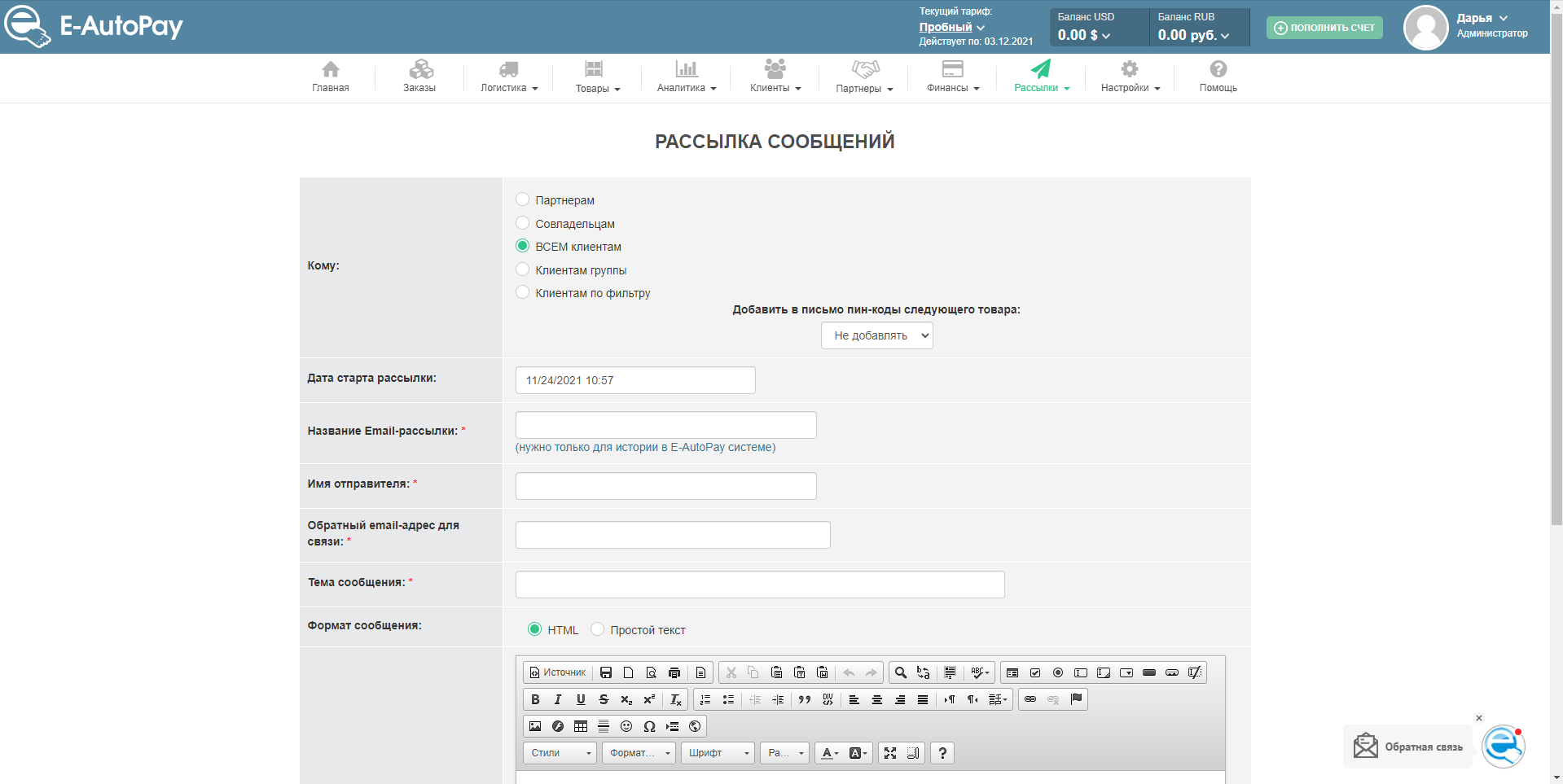This screenshot has height=784, width=1563.
Task: Select Простой текст message format
Action: click(x=597, y=629)
